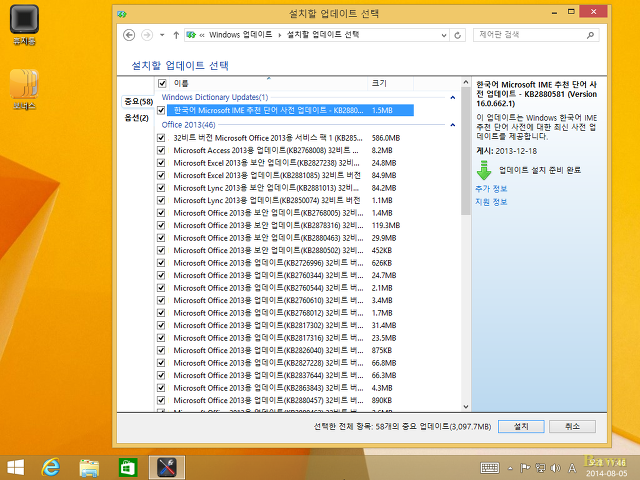
Task: Open the Windows Store taskbar icon
Action: [x=128, y=468]
